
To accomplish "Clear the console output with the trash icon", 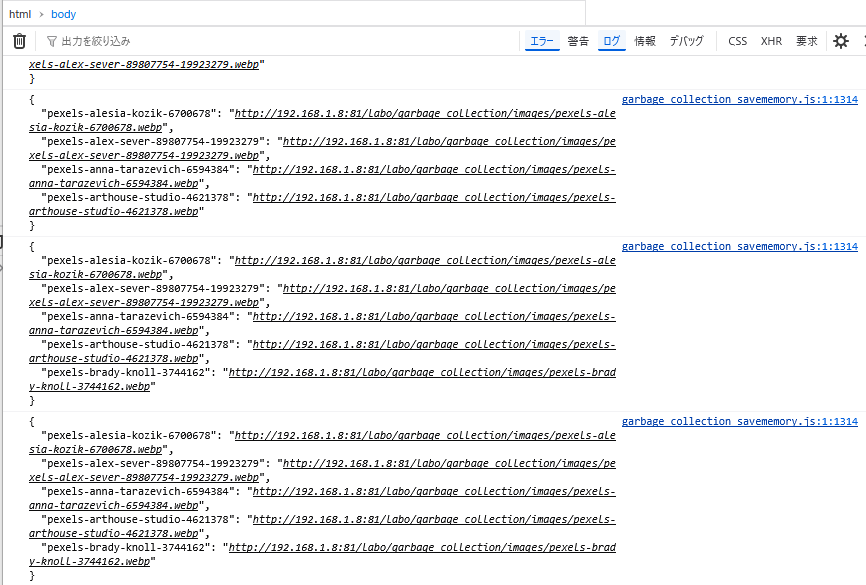I will pyautogui.click(x=19, y=41).
